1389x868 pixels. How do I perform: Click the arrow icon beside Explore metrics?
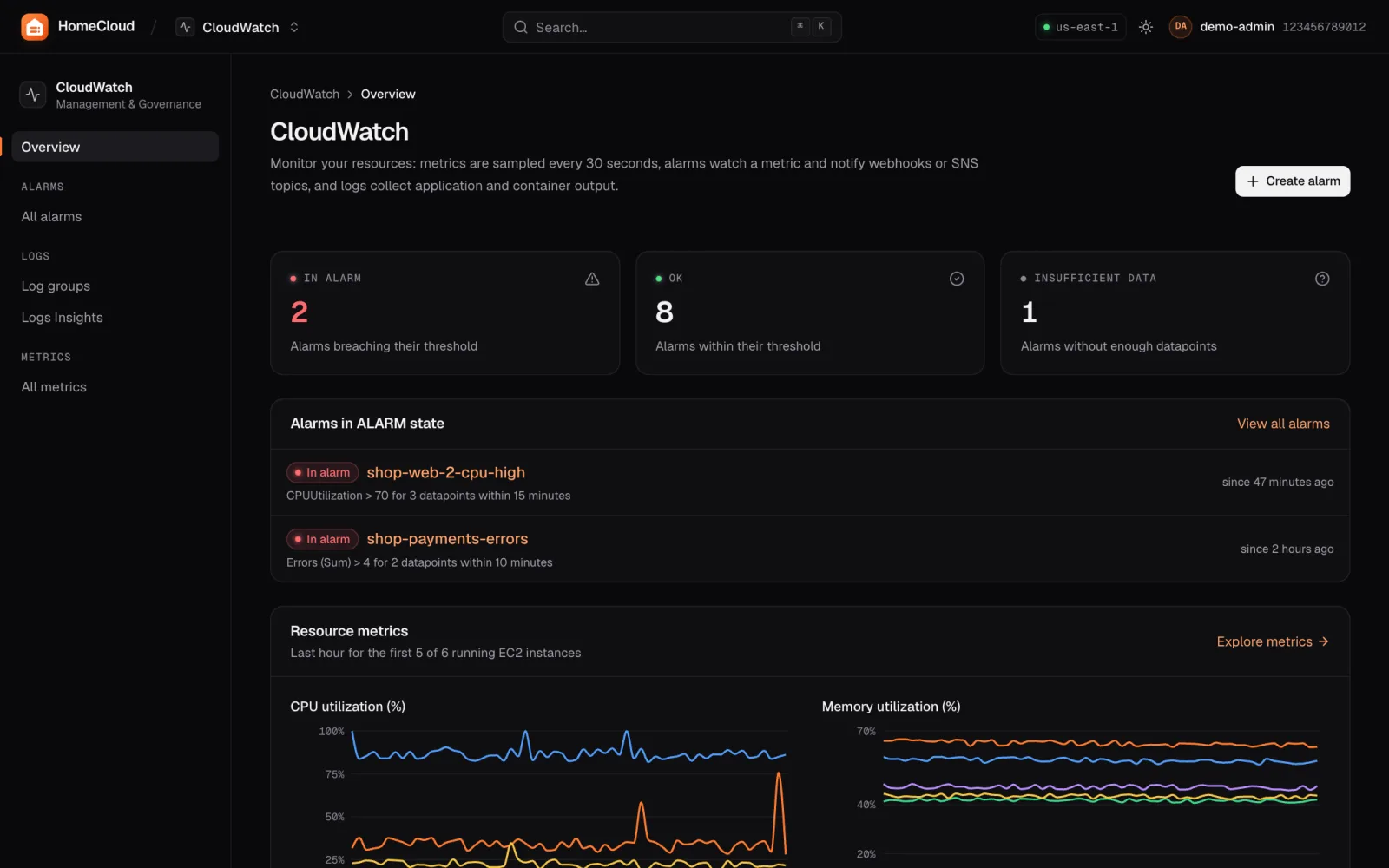1323,641
